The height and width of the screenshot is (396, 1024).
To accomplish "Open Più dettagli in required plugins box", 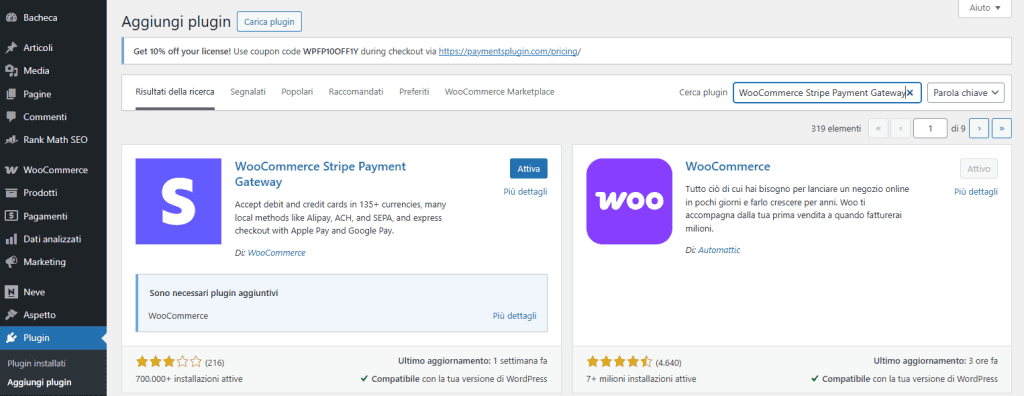I will click(515, 316).
